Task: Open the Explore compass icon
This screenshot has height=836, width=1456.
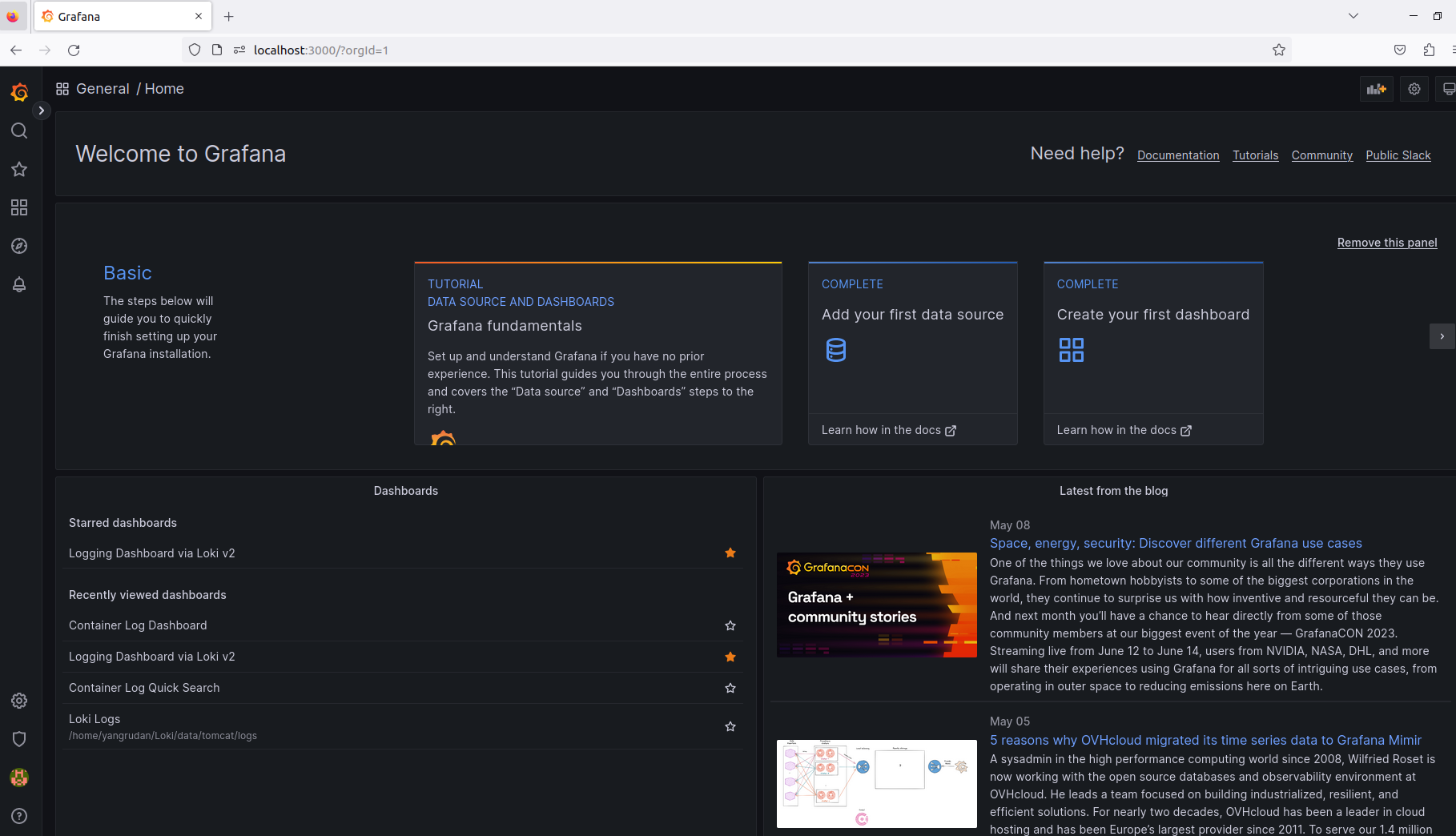Action: pyautogui.click(x=19, y=246)
